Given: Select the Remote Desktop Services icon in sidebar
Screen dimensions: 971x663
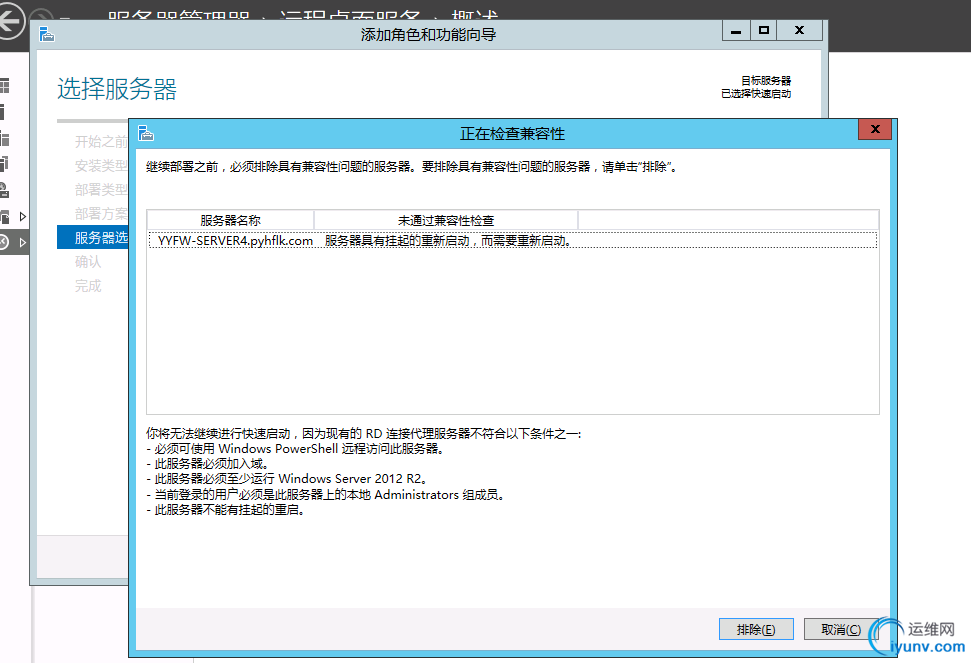Looking at the screenshot, I should [x=4, y=243].
